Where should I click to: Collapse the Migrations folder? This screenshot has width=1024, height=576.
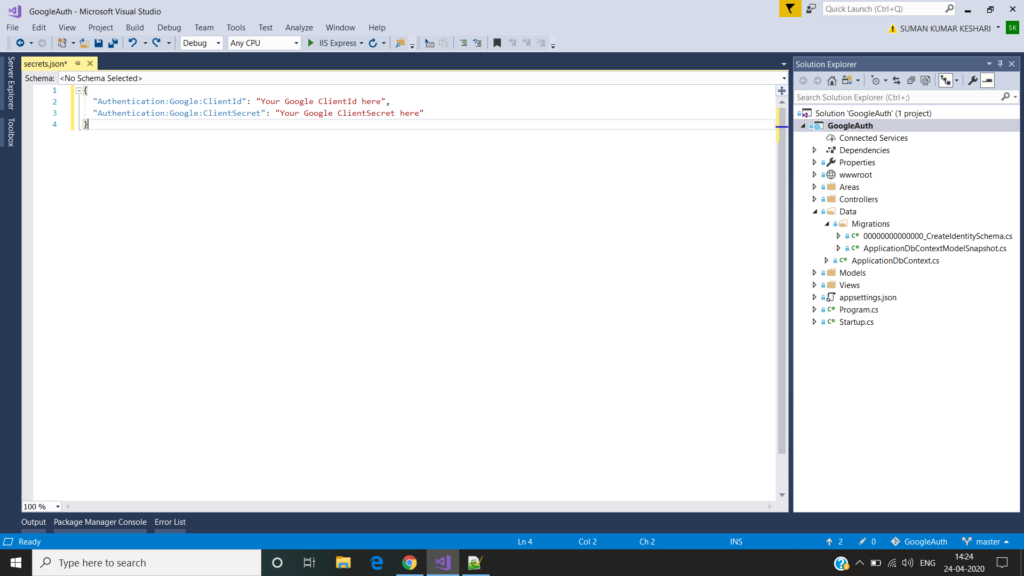827,224
